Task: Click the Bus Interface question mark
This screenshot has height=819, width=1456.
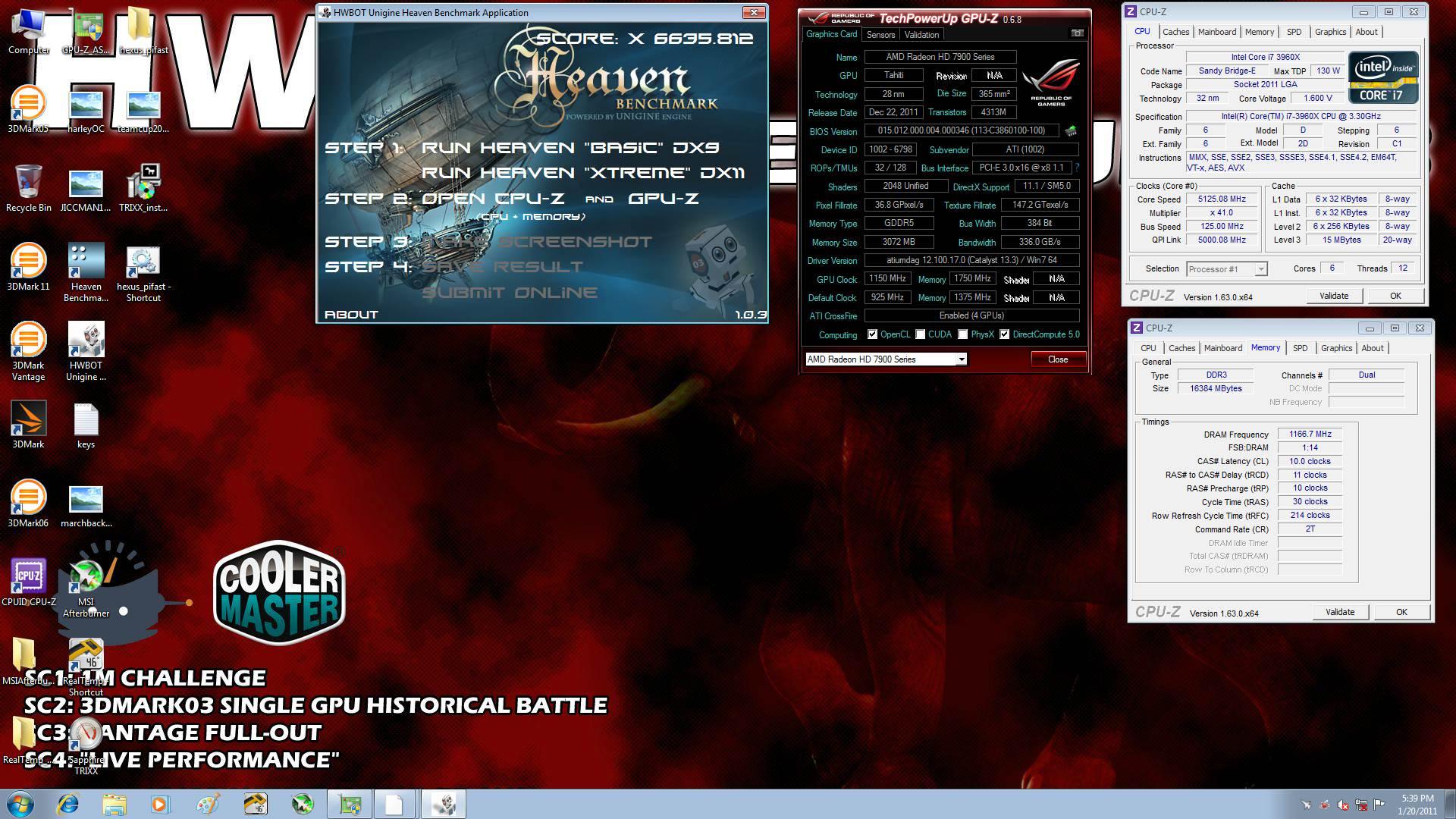Action: coord(1077,168)
